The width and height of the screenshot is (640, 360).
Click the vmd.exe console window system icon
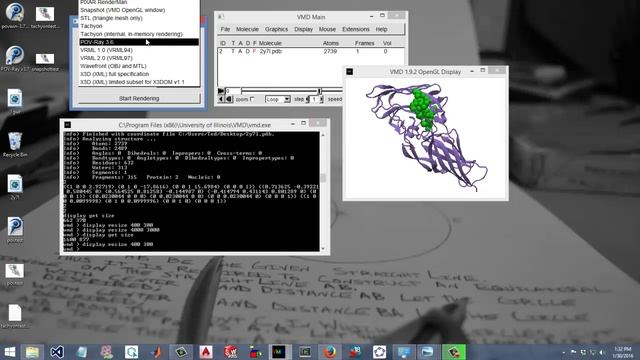[x=68, y=124]
